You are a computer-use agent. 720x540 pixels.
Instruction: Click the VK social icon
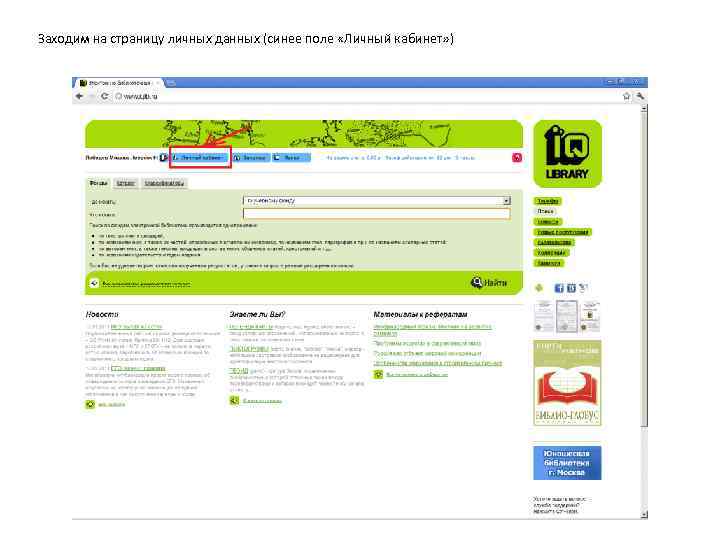(571, 288)
